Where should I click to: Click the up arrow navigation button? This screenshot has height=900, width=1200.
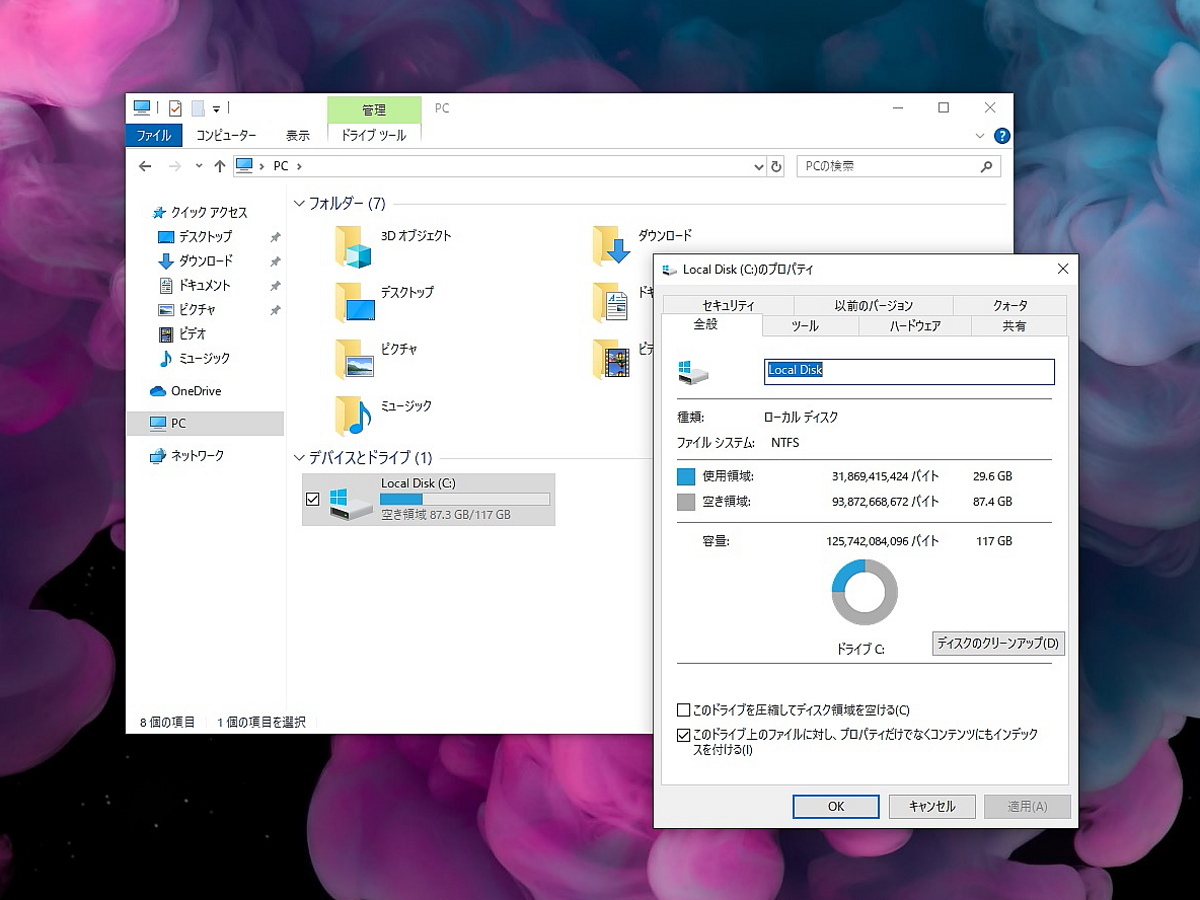pyautogui.click(x=220, y=166)
